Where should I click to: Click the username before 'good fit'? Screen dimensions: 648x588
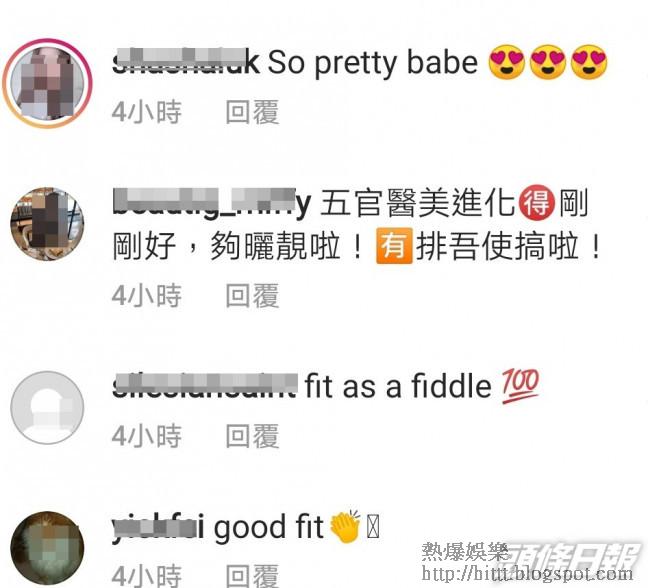click(158, 527)
